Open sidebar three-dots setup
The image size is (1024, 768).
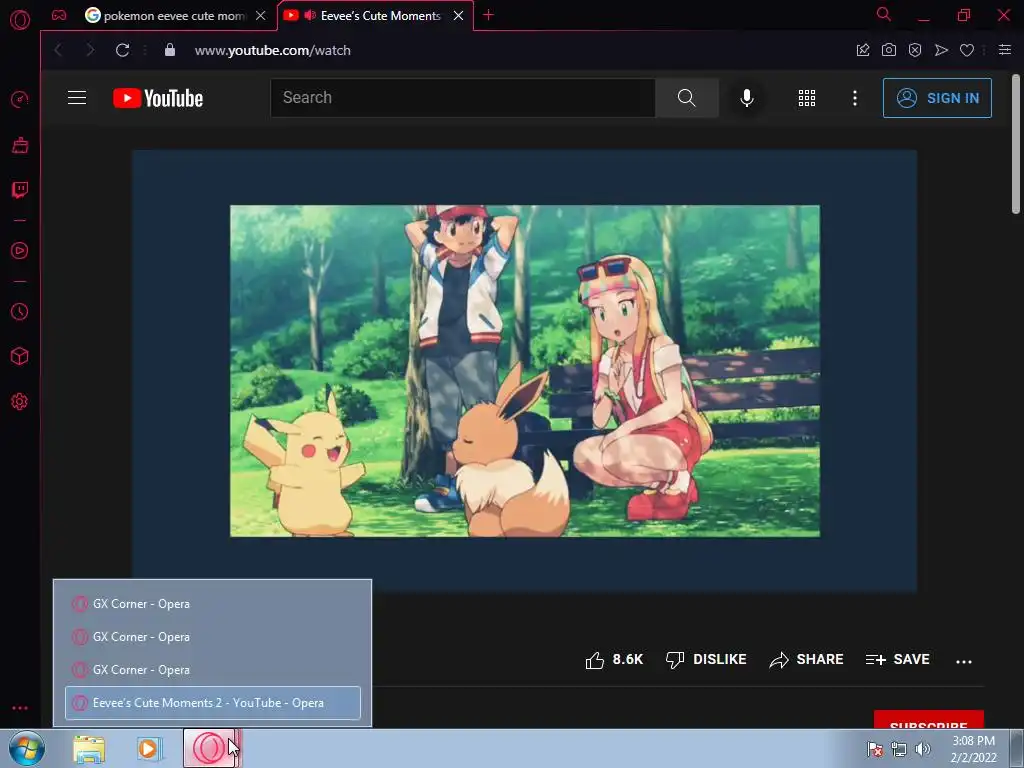tap(20, 708)
